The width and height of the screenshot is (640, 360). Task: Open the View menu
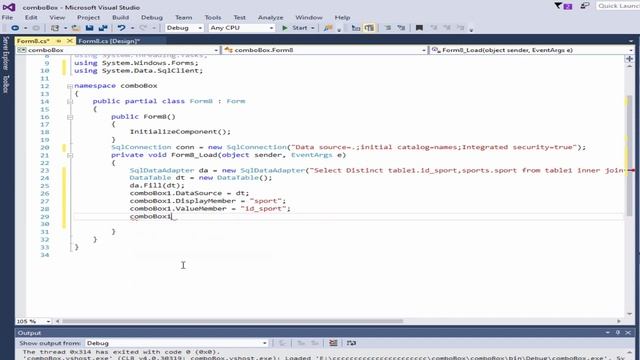point(57,18)
